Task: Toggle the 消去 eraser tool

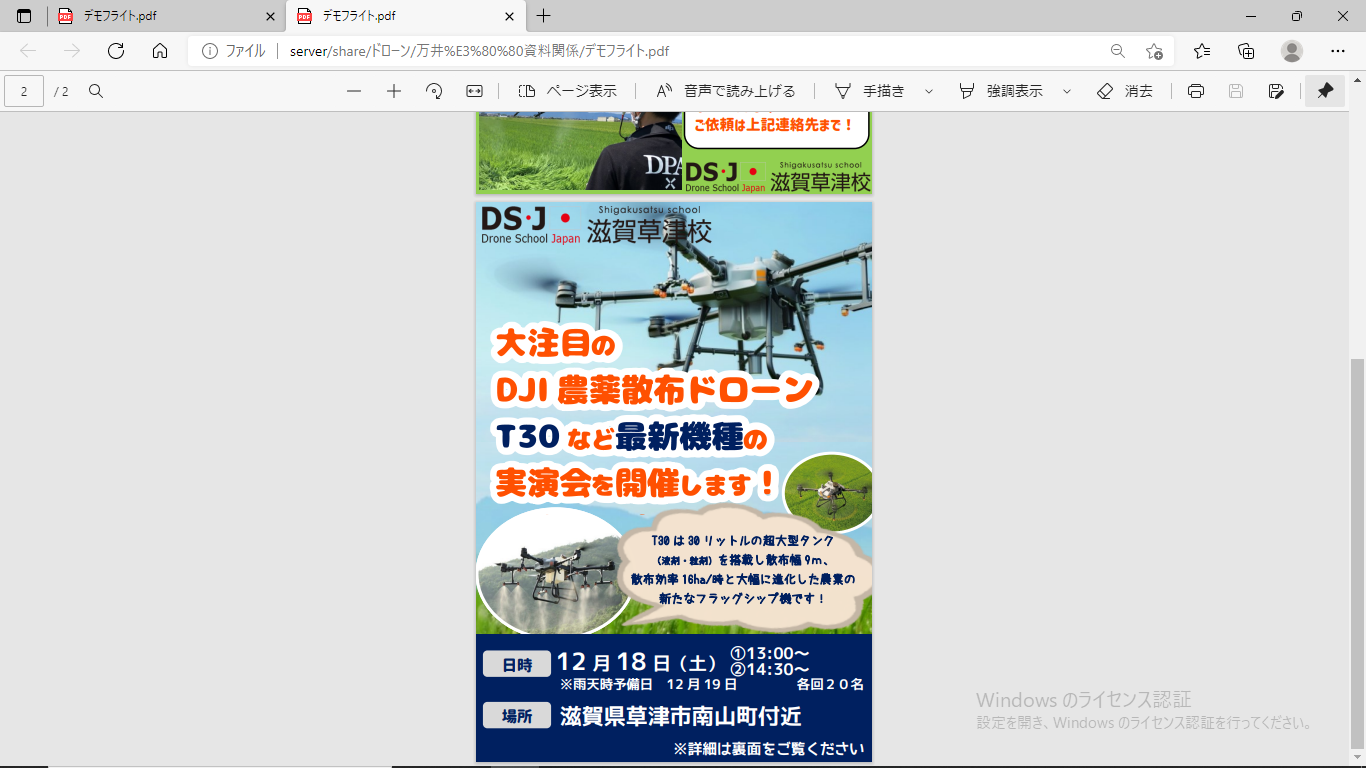Action: [x=1125, y=91]
